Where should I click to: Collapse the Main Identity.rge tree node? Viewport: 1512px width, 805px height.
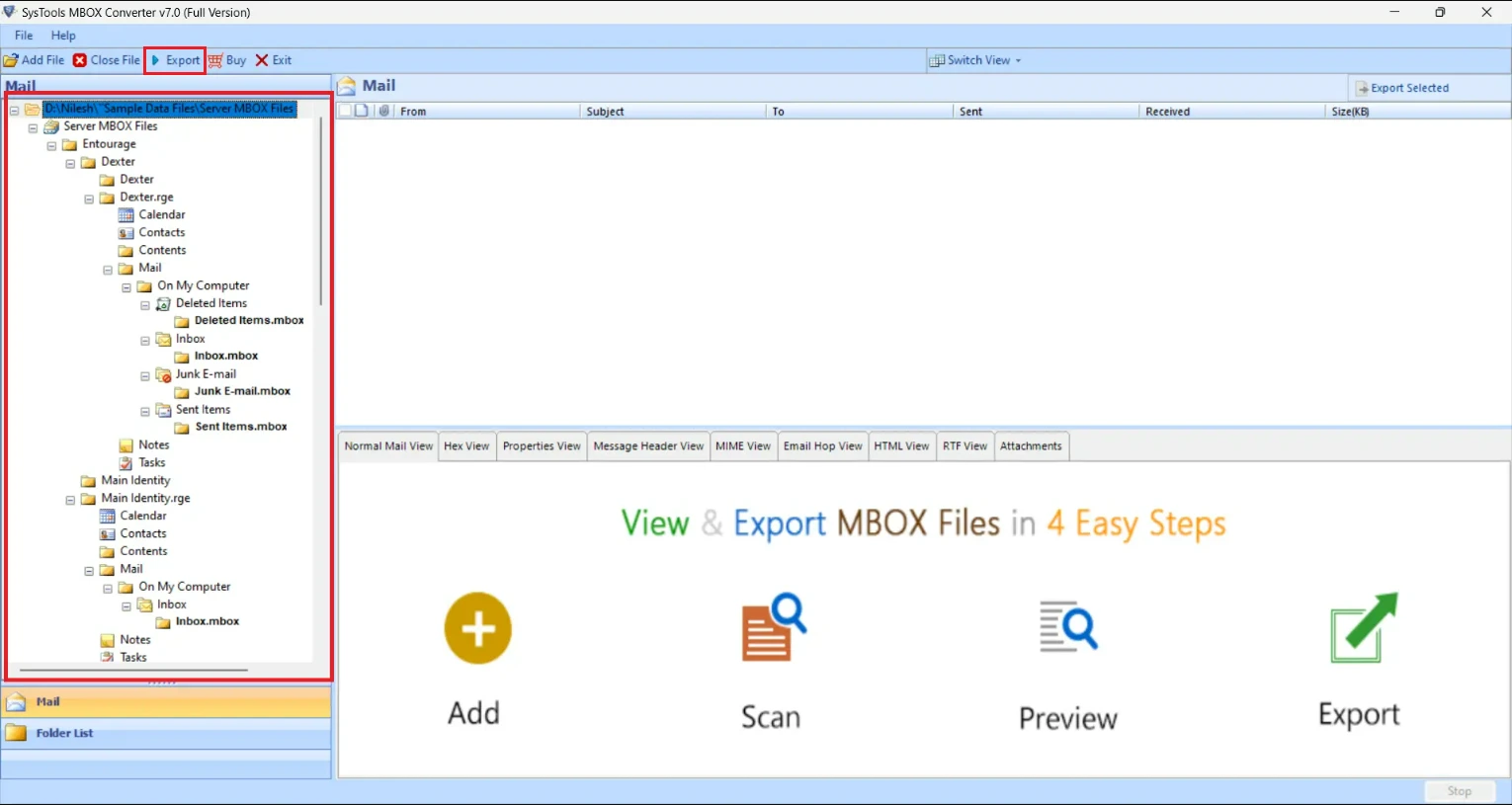tap(70, 501)
